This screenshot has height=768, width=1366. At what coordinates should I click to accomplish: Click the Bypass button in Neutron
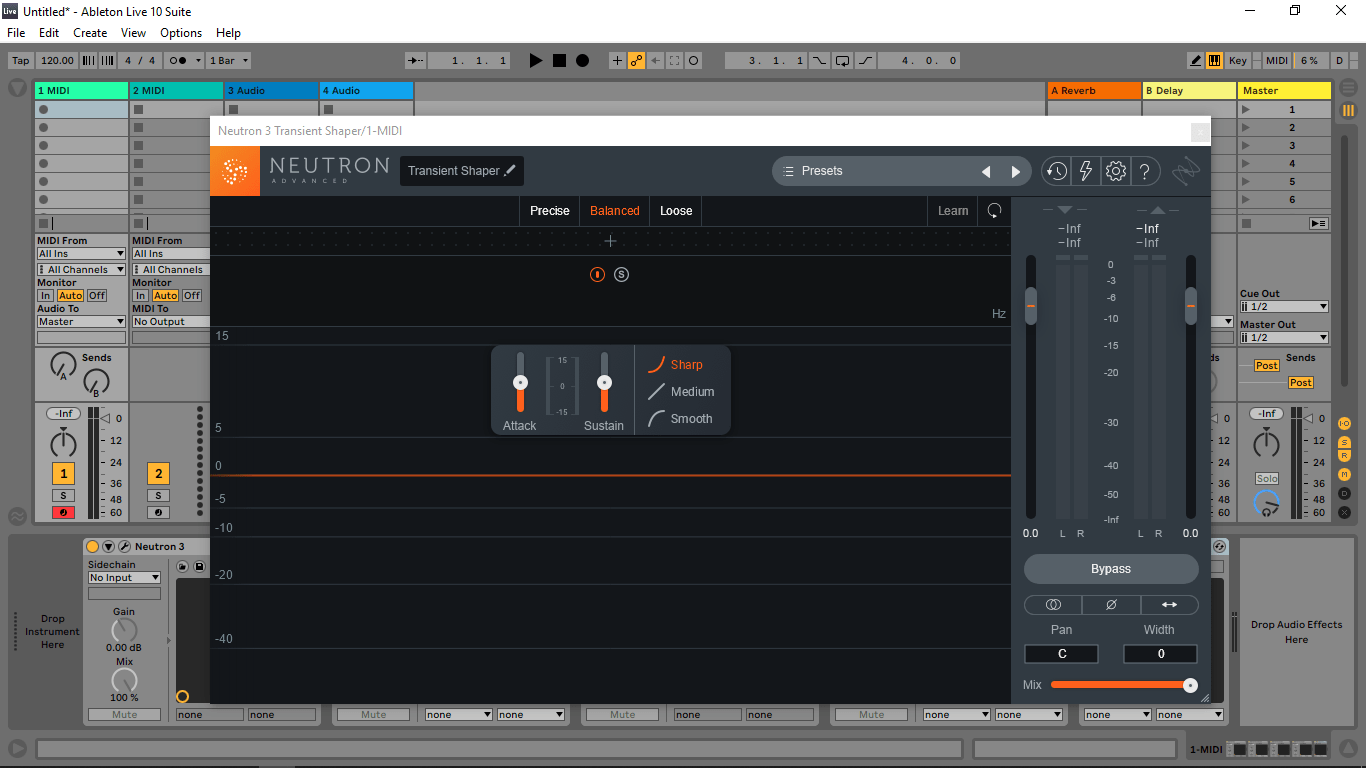pyautogui.click(x=1111, y=569)
